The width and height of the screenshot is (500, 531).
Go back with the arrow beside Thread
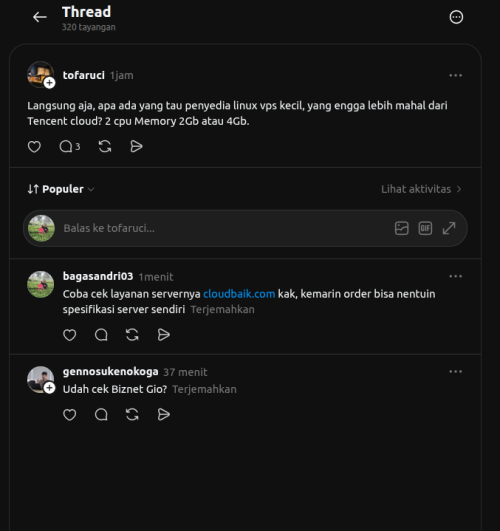40,17
